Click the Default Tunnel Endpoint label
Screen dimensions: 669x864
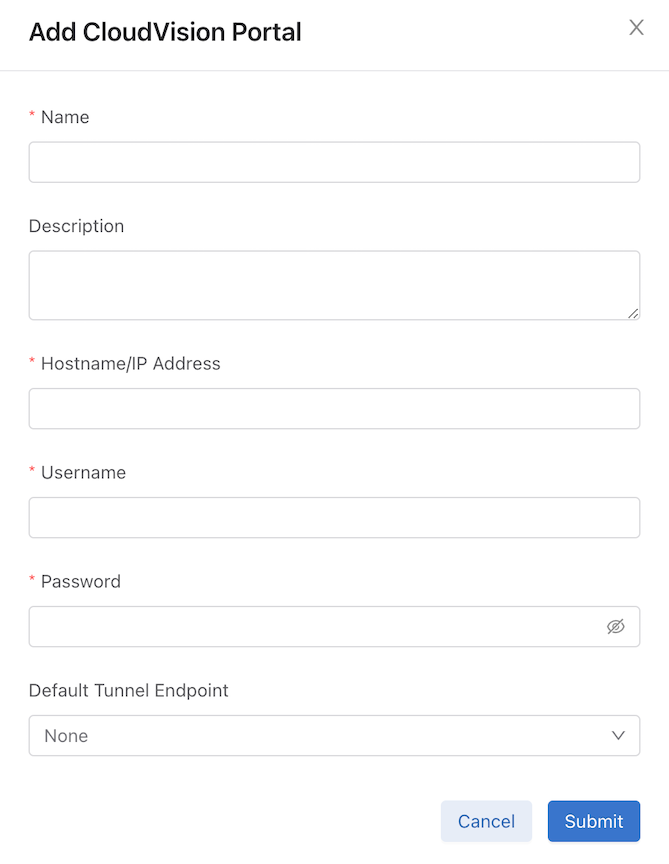128,690
